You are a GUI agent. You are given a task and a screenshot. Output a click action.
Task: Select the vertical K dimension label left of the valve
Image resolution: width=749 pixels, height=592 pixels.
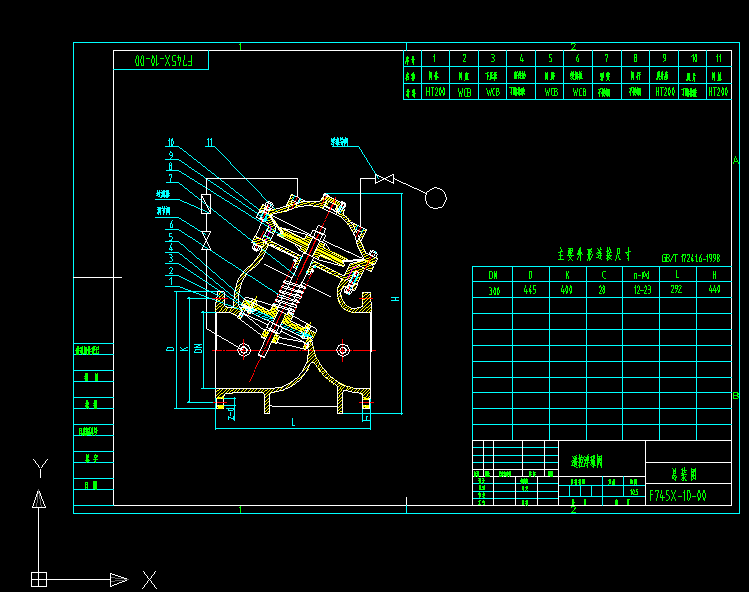point(184,349)
